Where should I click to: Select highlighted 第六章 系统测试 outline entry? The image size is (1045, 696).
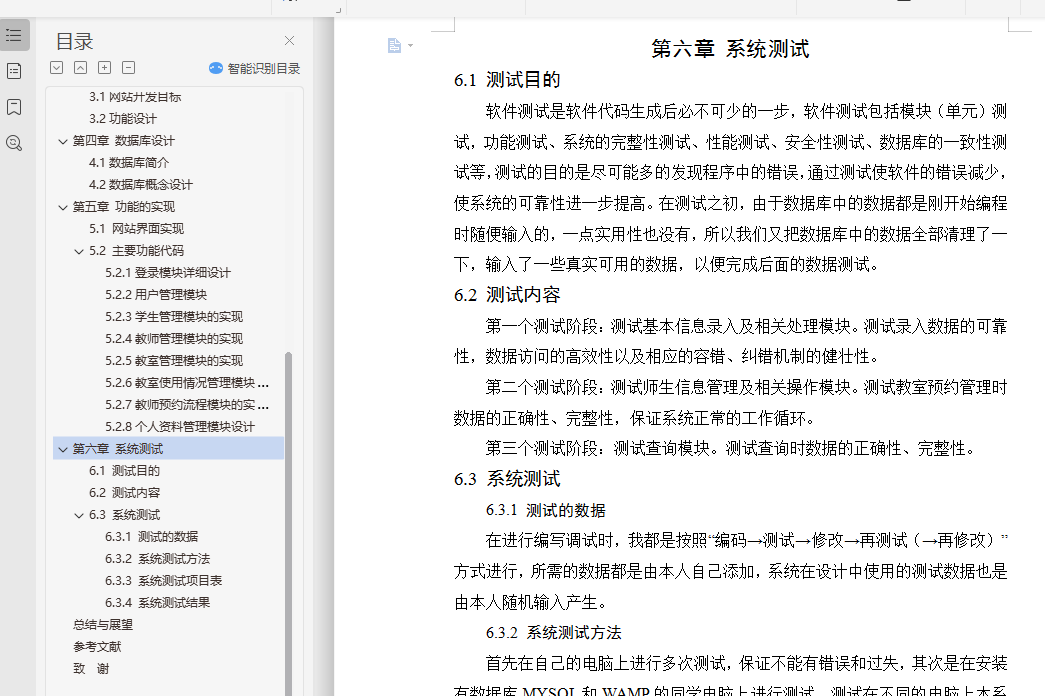[x=168, y=449]
